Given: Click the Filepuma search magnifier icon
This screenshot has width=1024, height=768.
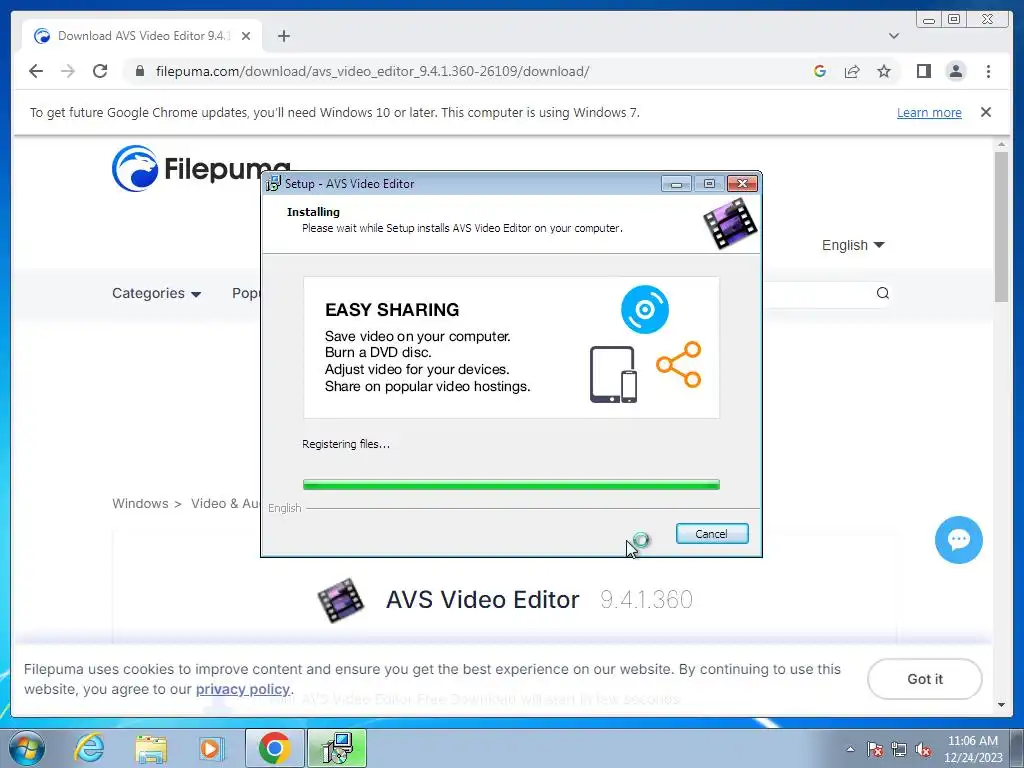Looking at the screenshot, I should click(x=882, y=293).
